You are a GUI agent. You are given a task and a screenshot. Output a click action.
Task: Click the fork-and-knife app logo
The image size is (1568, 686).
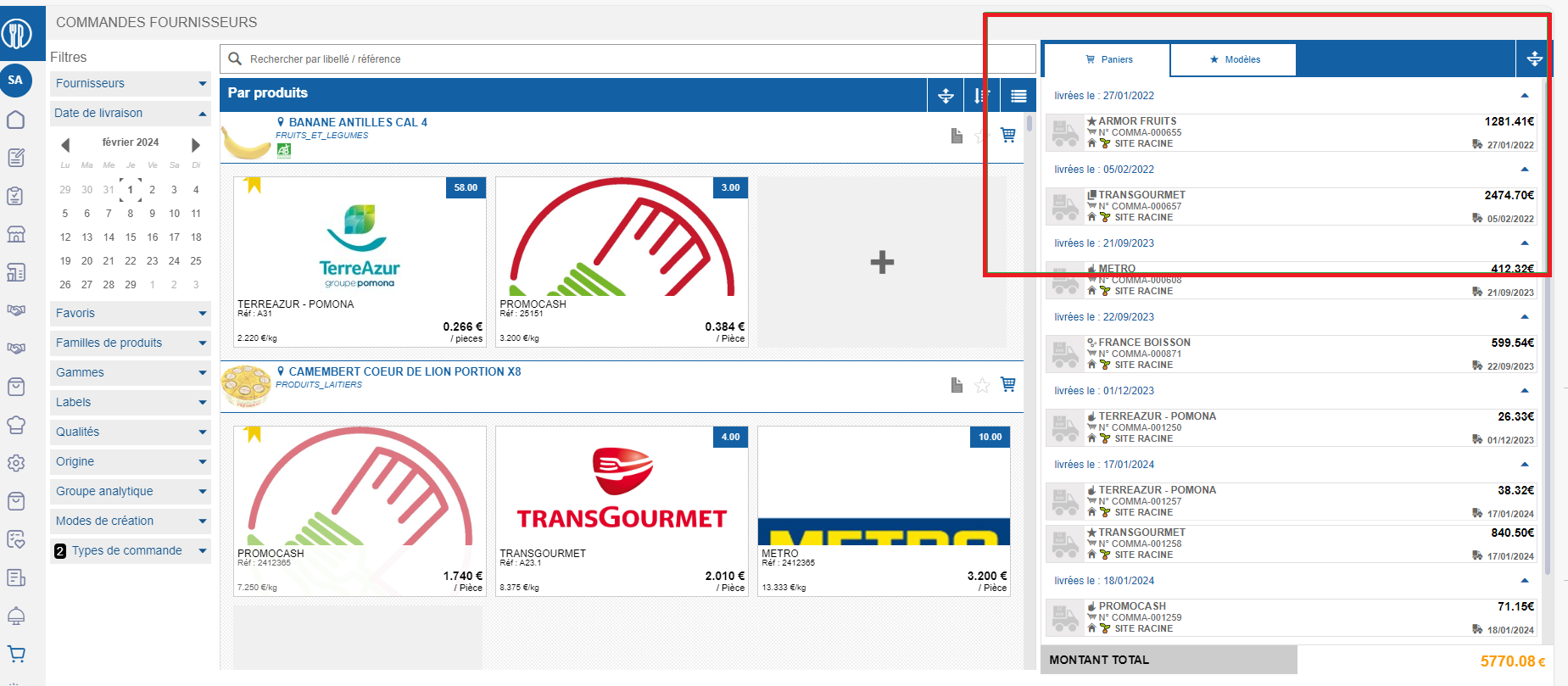point(16,34)
